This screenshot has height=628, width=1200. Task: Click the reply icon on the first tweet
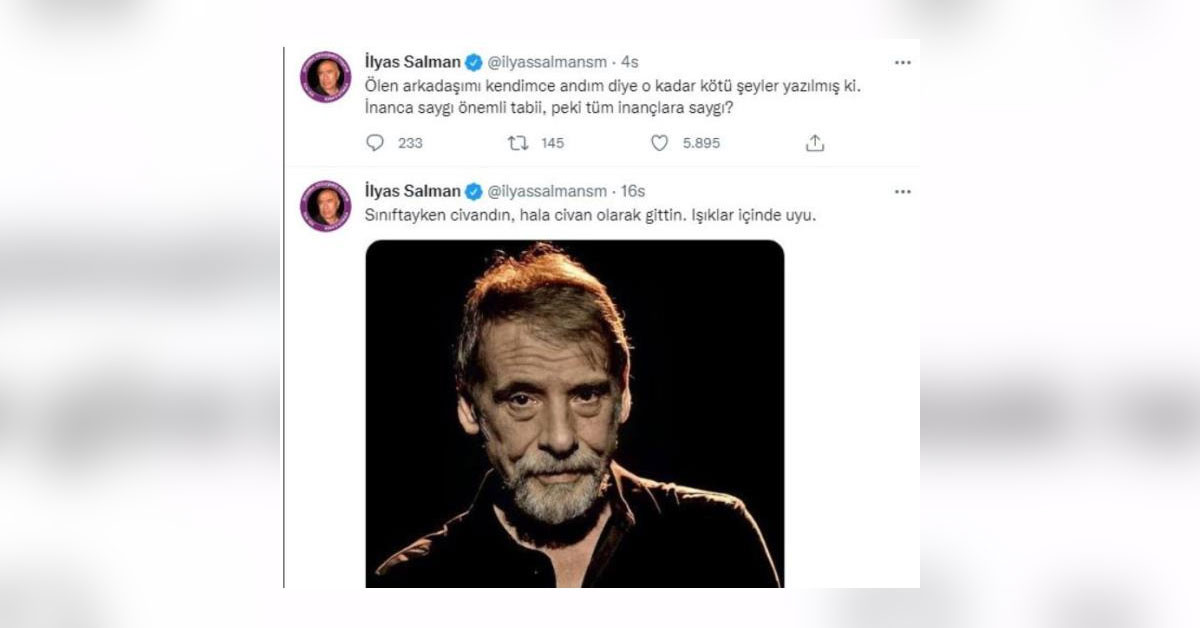tap(375, 143)
